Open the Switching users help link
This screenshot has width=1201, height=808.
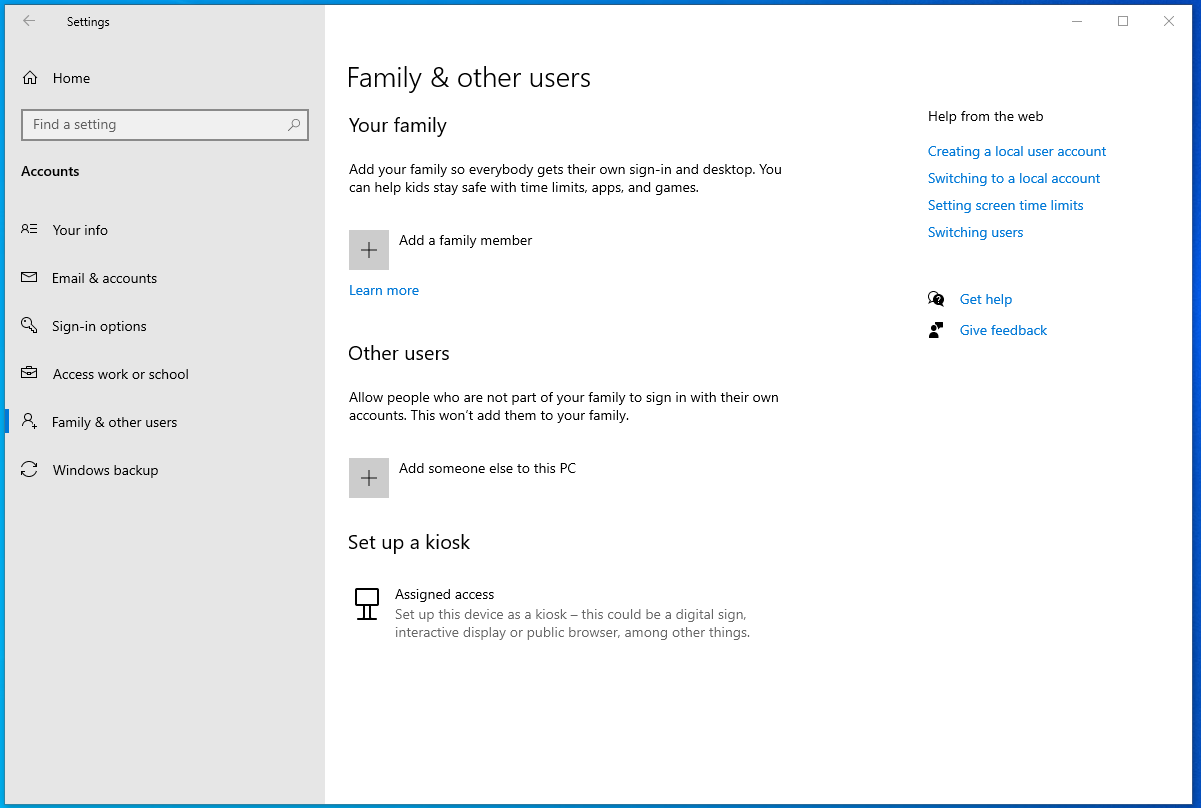pos(976,232)
